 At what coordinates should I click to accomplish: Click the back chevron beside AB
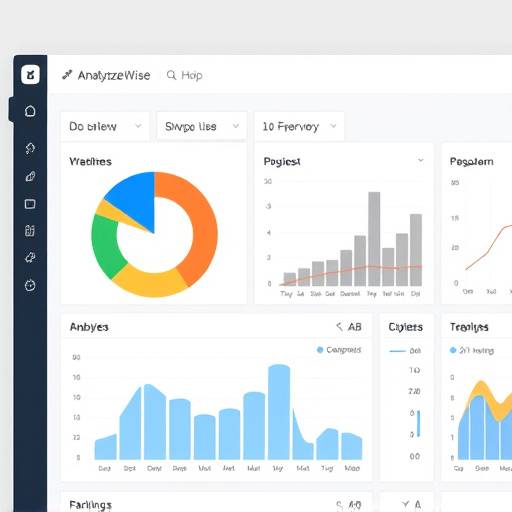coord(339,327)
